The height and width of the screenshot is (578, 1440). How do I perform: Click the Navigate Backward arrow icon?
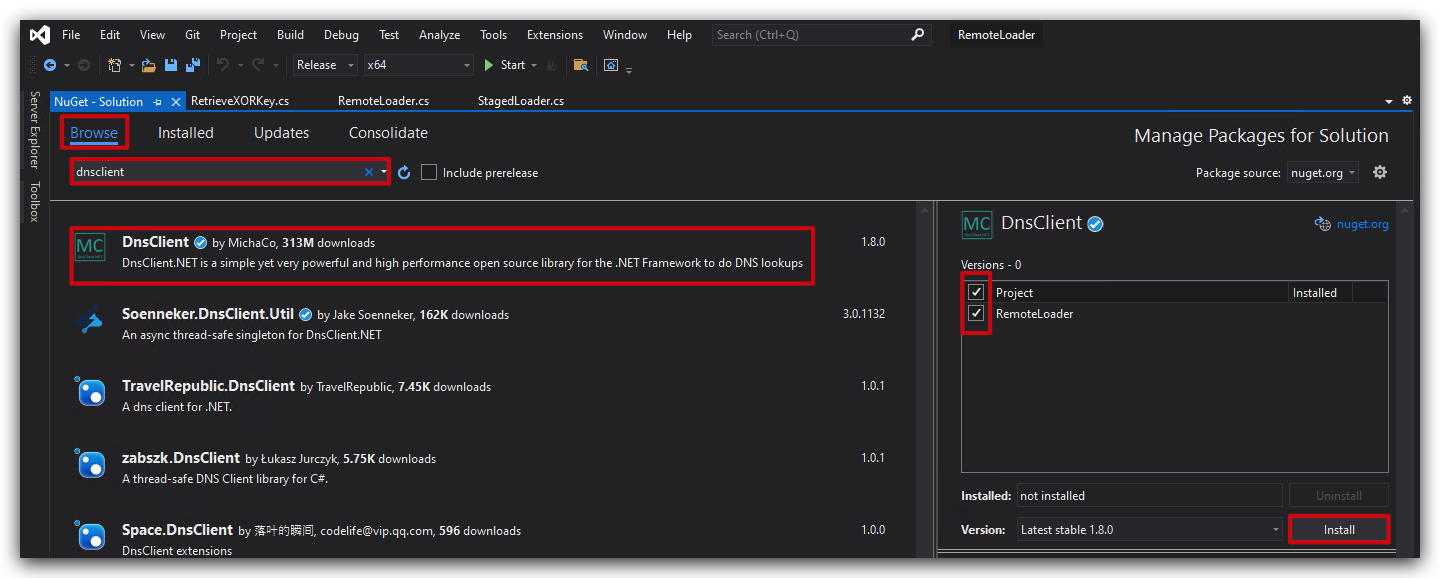tap(49, 65)
